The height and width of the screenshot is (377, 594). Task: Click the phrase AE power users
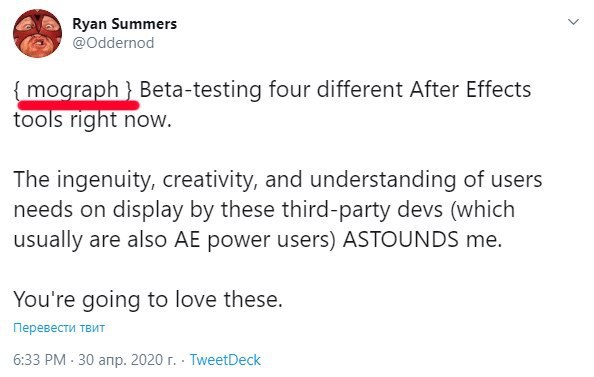point(255,240)
